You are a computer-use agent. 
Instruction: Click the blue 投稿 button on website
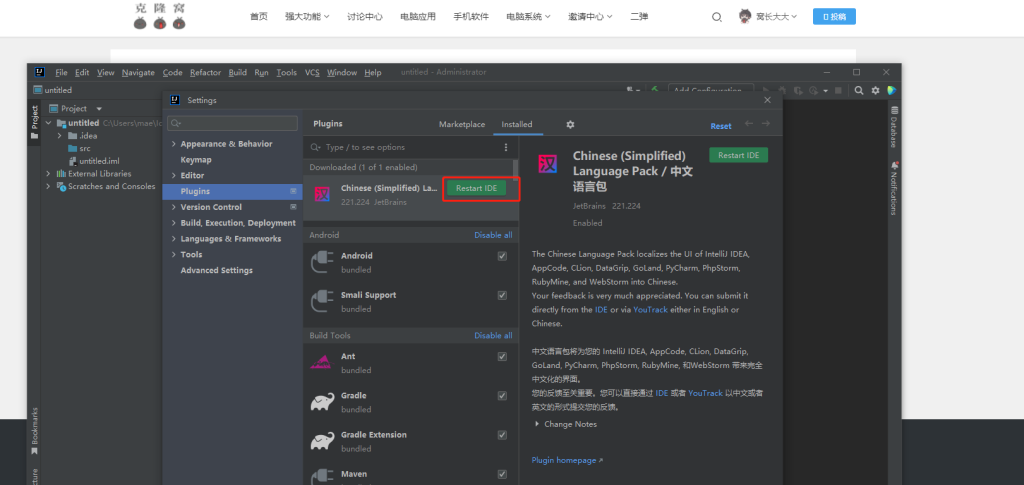coord(834,17)
